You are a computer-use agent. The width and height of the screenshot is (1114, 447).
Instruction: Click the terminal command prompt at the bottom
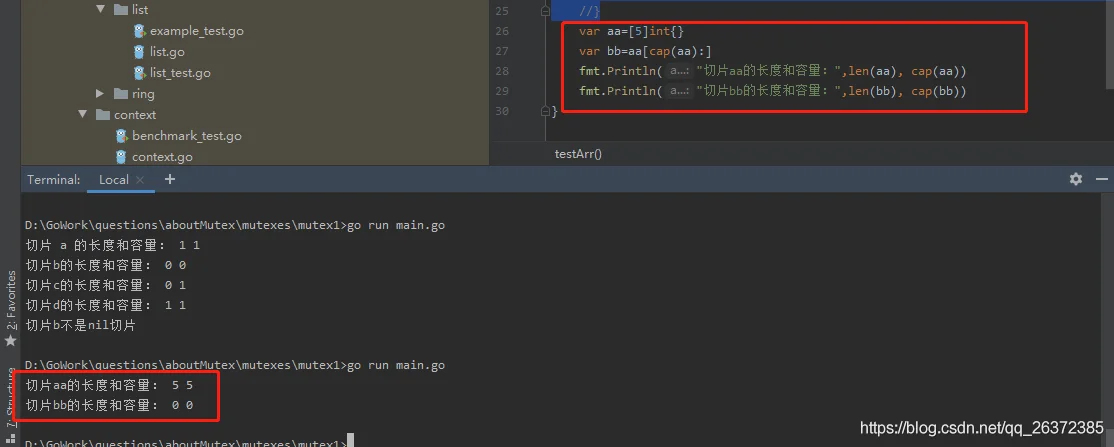[348, 442]
